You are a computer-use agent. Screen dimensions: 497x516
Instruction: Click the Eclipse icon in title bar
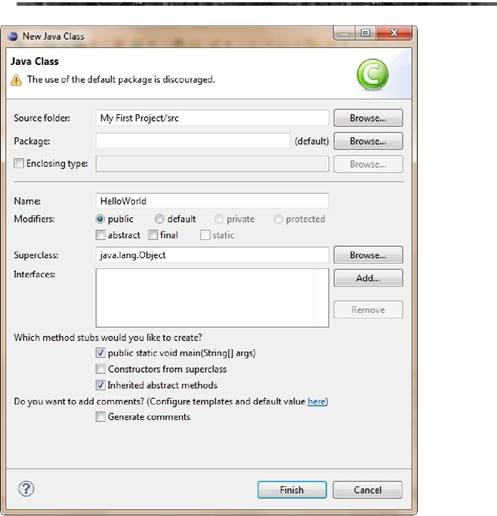pyautogui.click(x=13, y=36)
